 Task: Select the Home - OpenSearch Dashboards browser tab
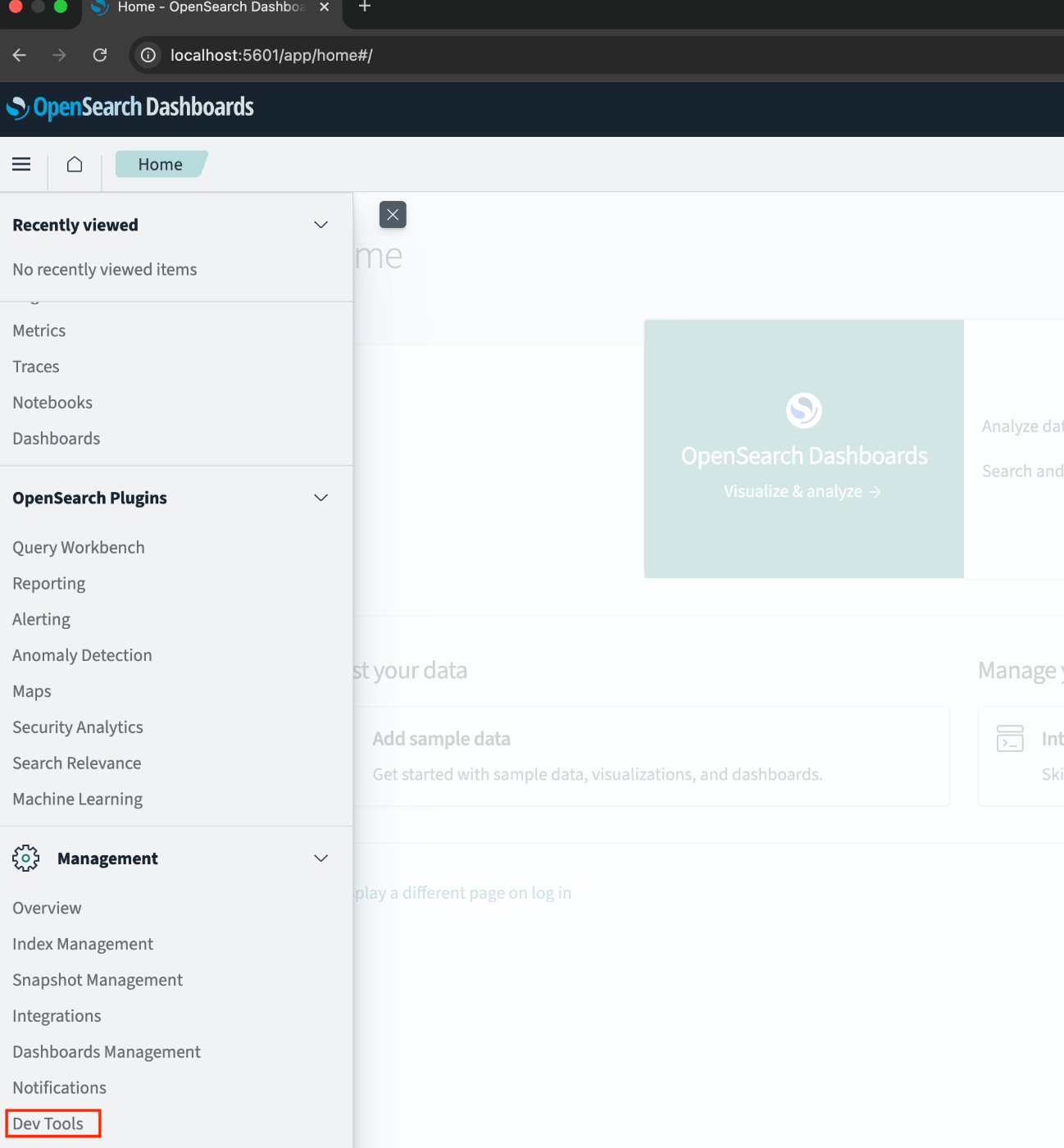coord(211,8)
